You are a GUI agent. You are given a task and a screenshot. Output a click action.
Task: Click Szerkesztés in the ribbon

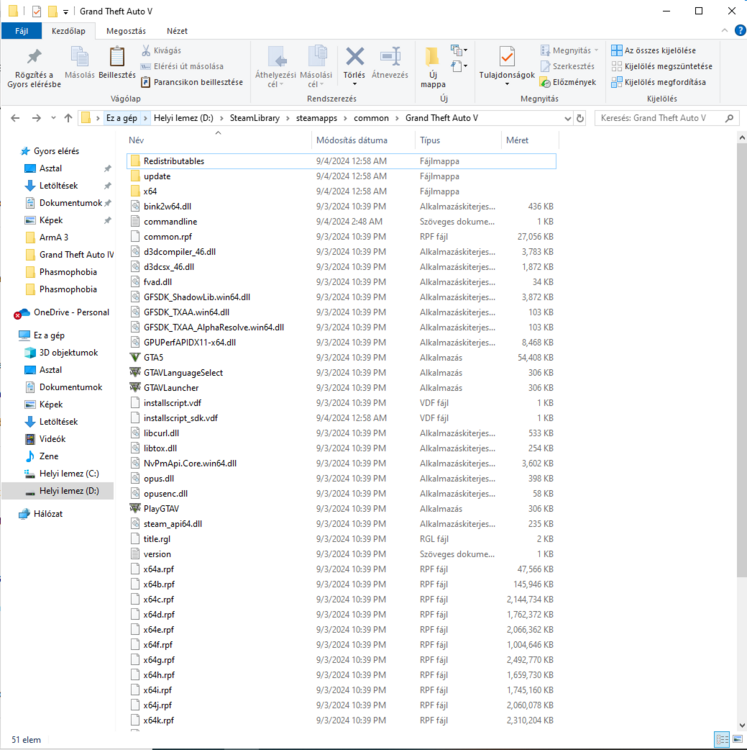point(568,66)
